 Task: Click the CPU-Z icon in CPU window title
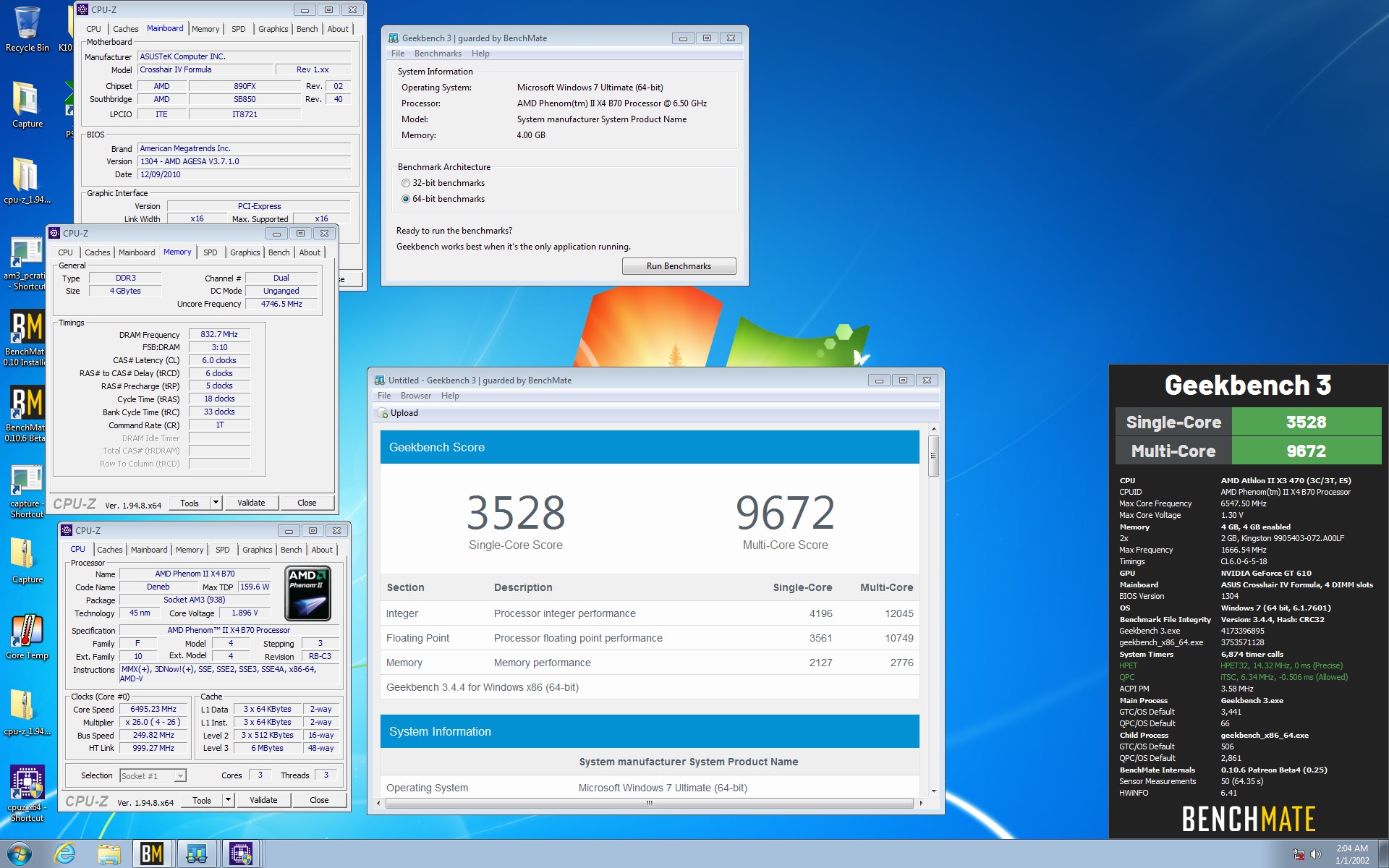pos(67,530)
